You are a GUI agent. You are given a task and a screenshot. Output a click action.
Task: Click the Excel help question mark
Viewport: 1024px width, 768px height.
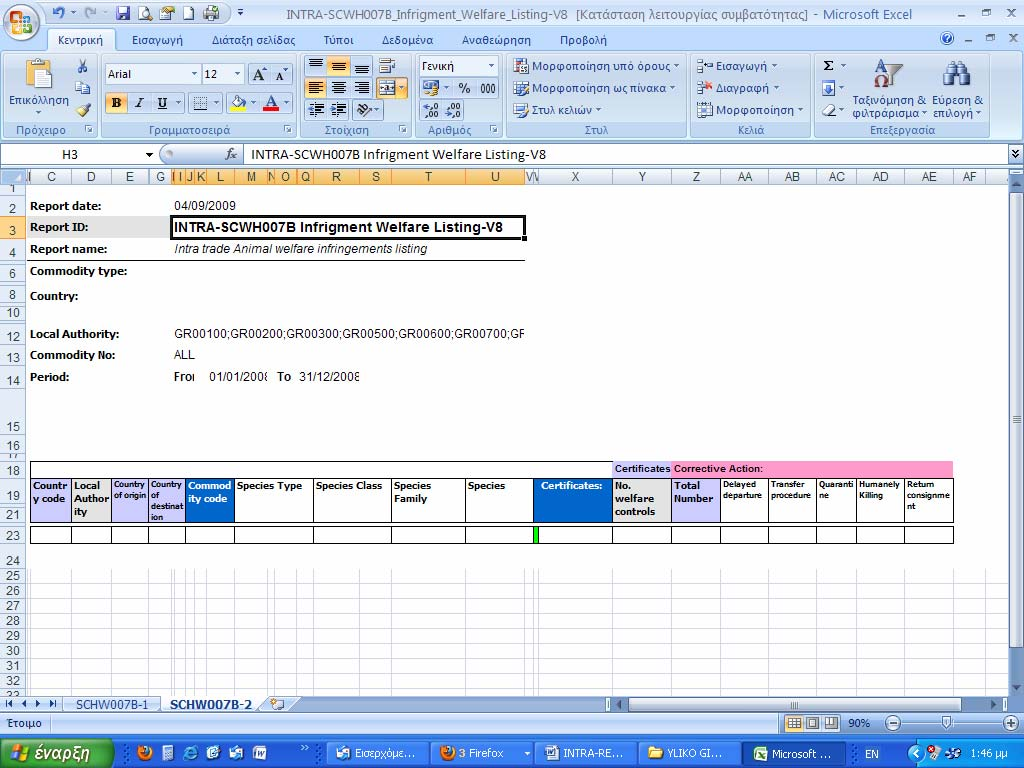[947, 39]
